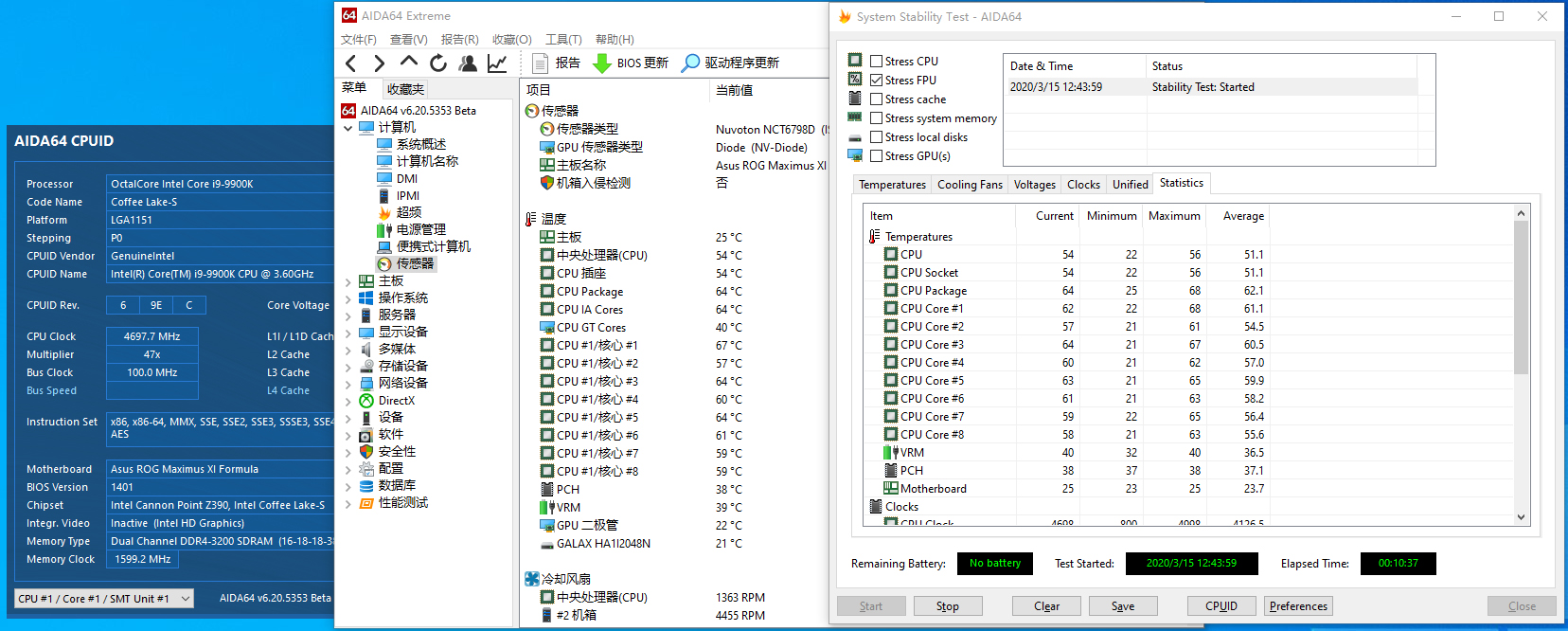The image size is (1568, 631).
Task: Click the statistics list vertical scrollbar
Action: 1521,303
